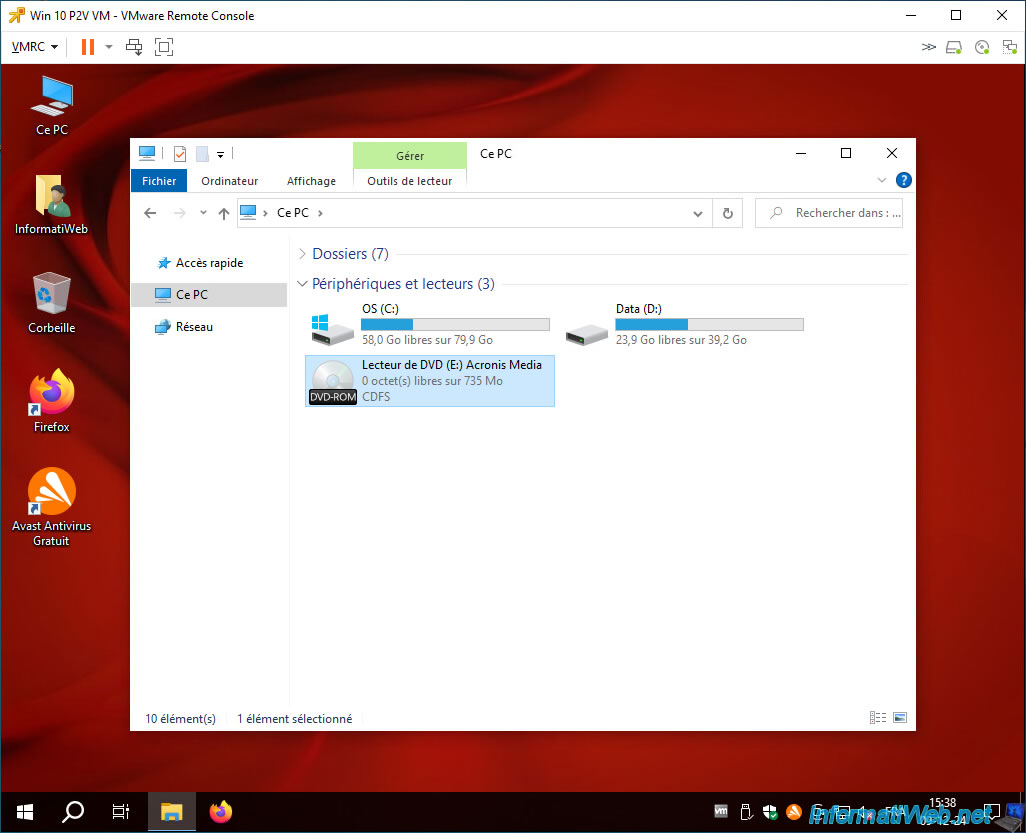
Task: Select the DVD drive E: Acronis Media
Action: (x=430, y=381)
